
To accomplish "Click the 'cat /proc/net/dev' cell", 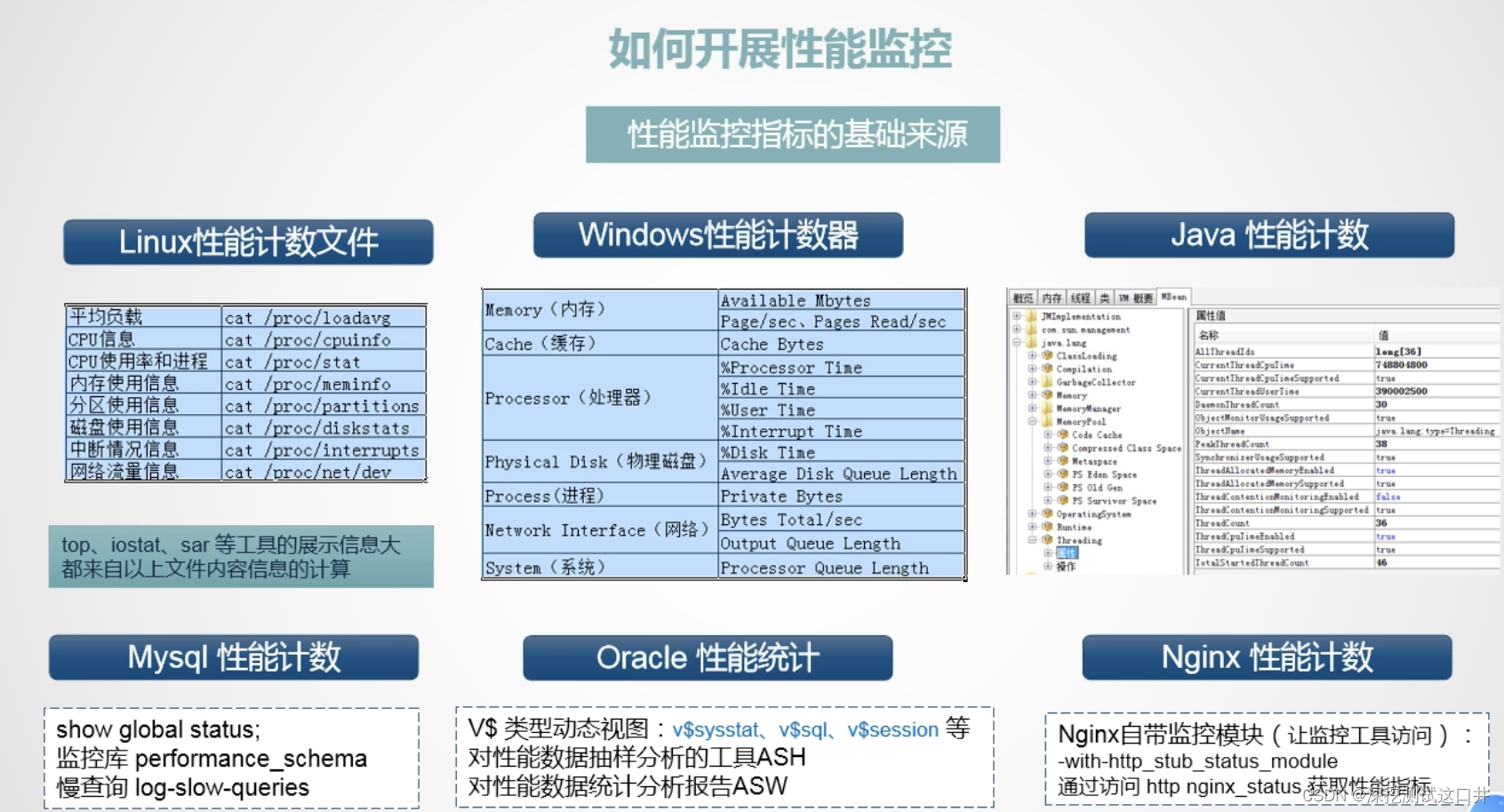I will [x=324, y=472].
